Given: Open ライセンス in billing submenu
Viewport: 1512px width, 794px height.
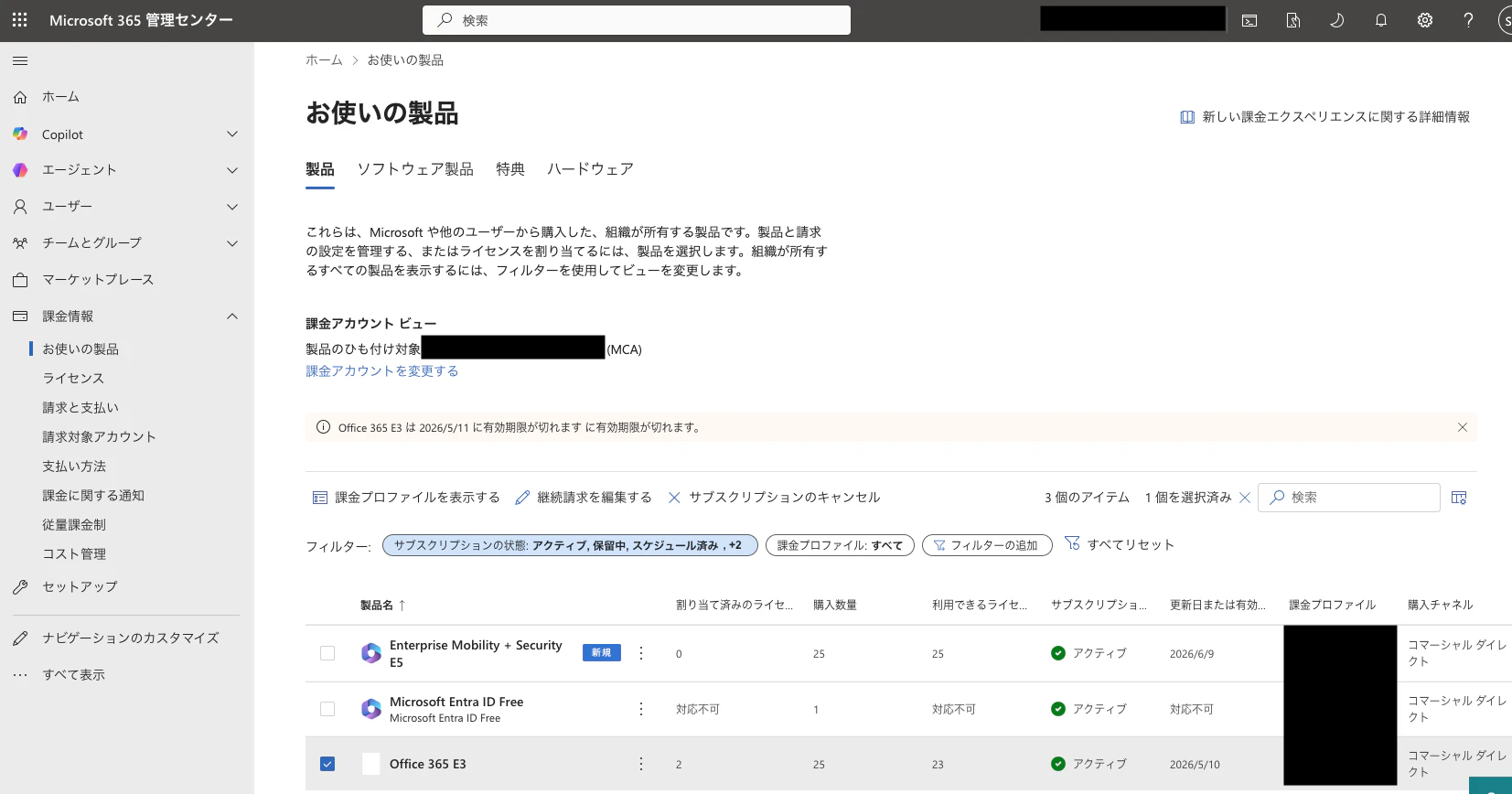Looking at the screenshot, I should point(73,379).
